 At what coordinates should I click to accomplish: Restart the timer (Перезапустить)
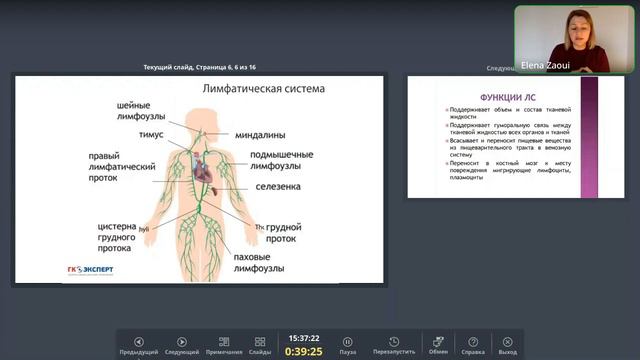tap(394, 346)
